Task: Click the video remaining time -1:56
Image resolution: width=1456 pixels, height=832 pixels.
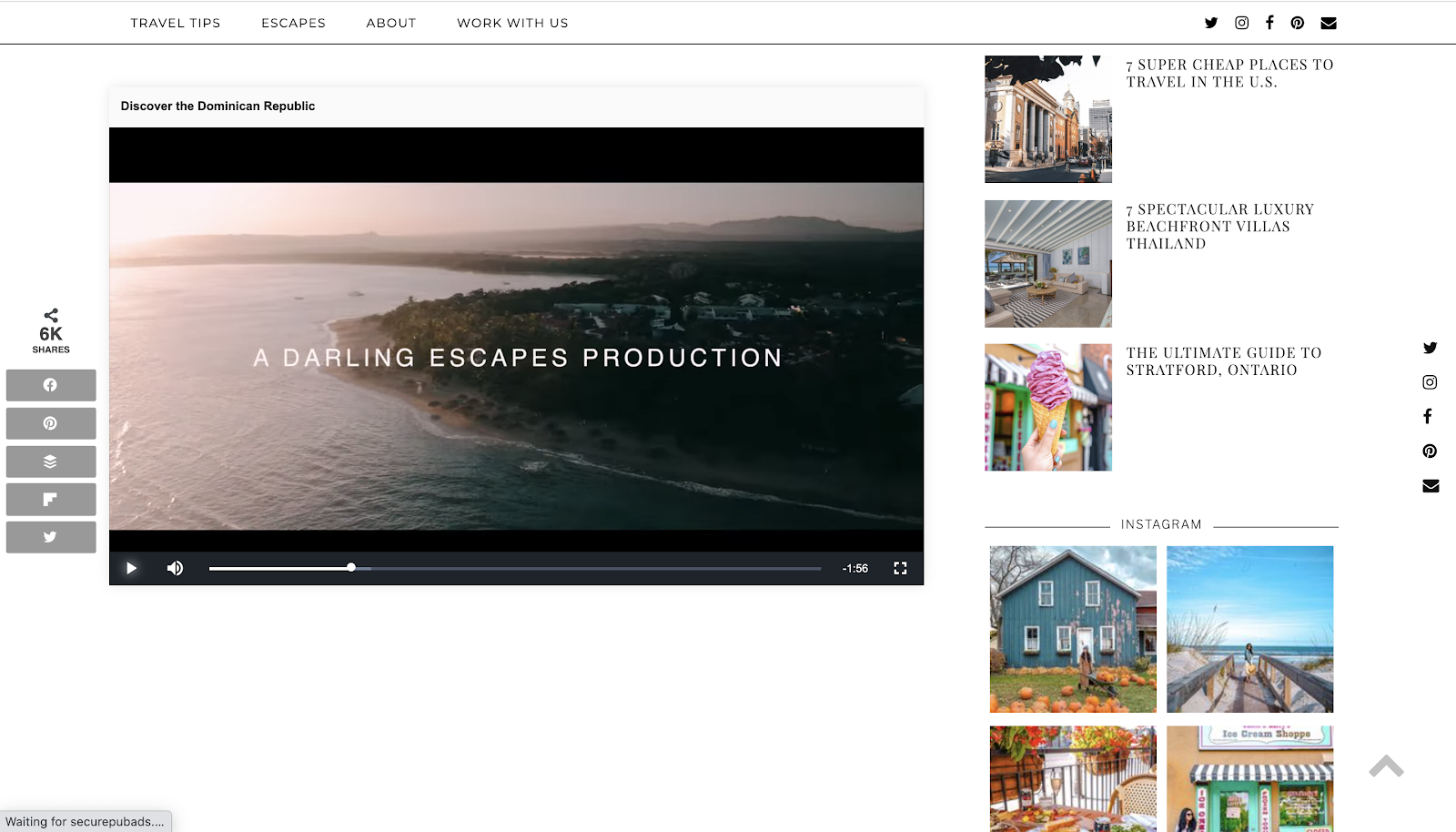Action: tap(854, 568)
